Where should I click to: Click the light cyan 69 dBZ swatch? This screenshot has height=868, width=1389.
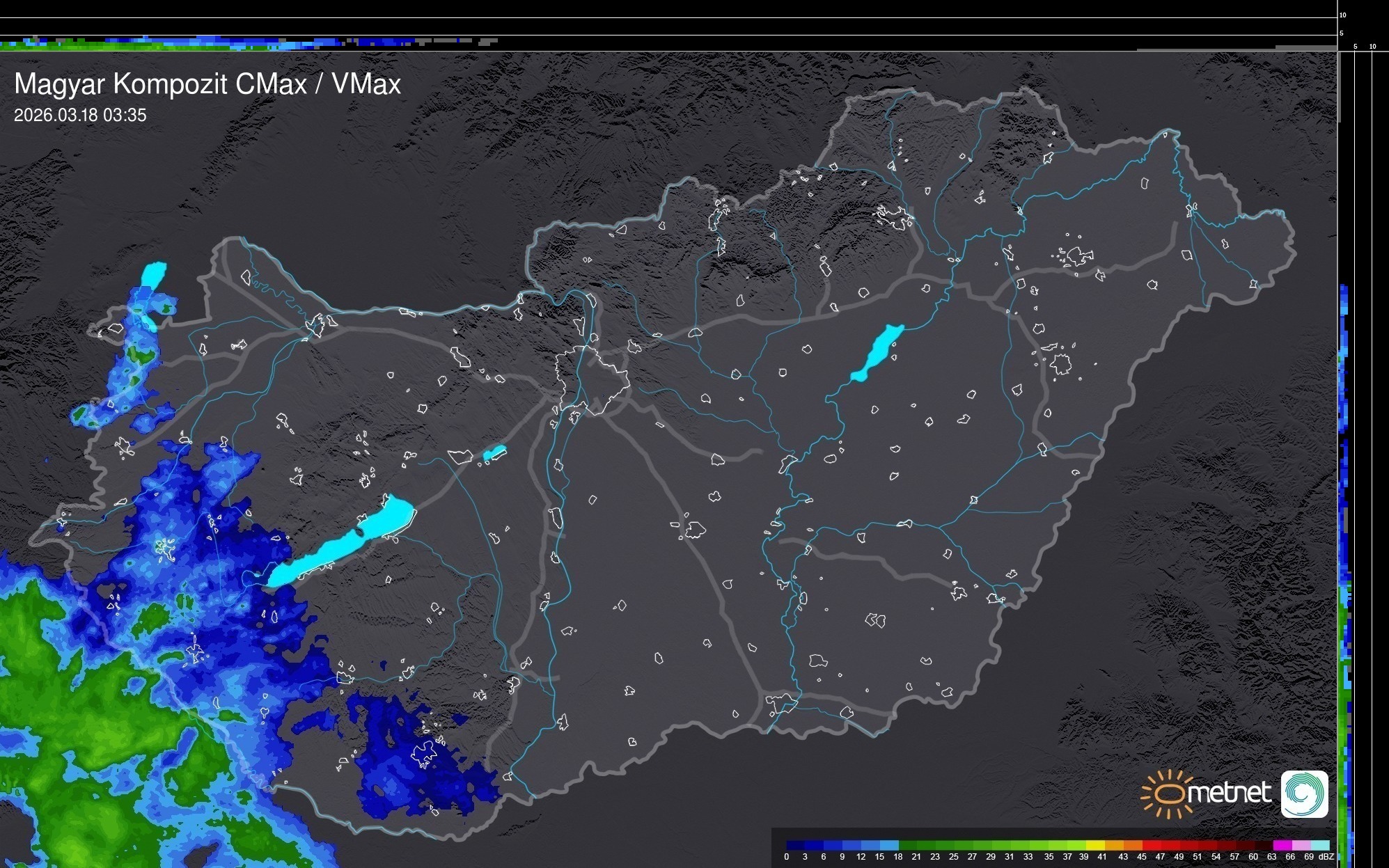(x=1319, y=845)
